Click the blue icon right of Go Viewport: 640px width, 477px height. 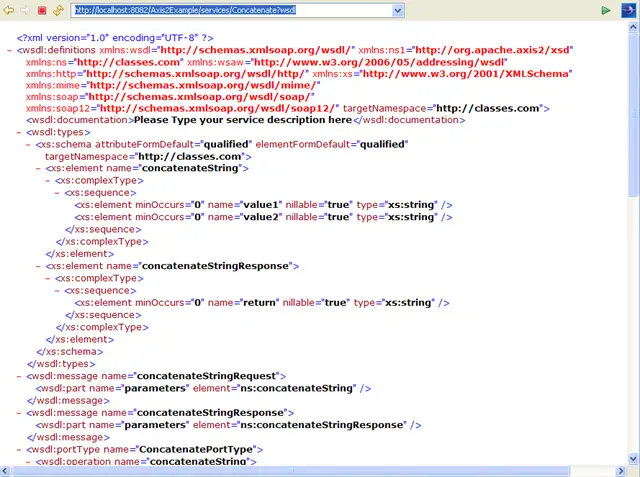pyautogui.click(x=627, y=10)
